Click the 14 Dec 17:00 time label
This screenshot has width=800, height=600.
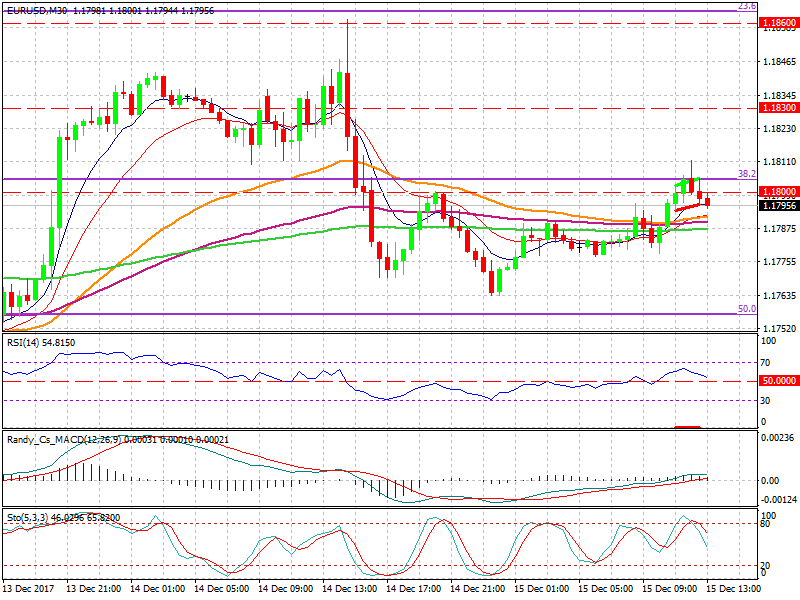tap(414, 588)
